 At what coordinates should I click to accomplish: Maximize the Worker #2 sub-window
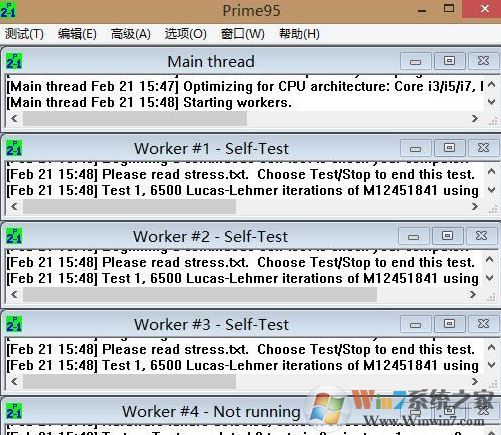447,236
